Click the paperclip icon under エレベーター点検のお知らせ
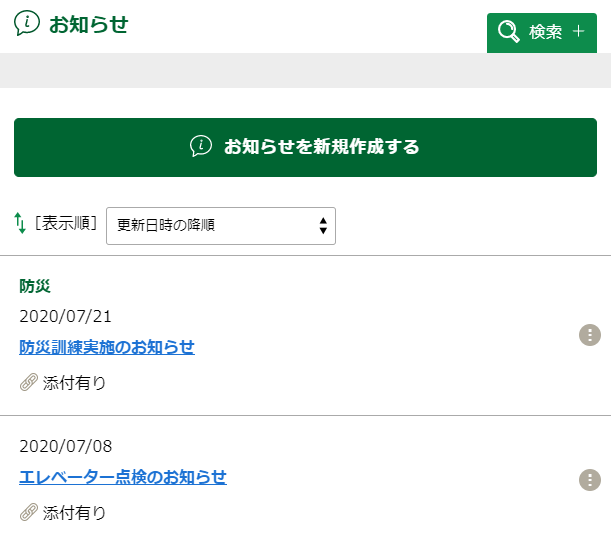 [28, 512]
